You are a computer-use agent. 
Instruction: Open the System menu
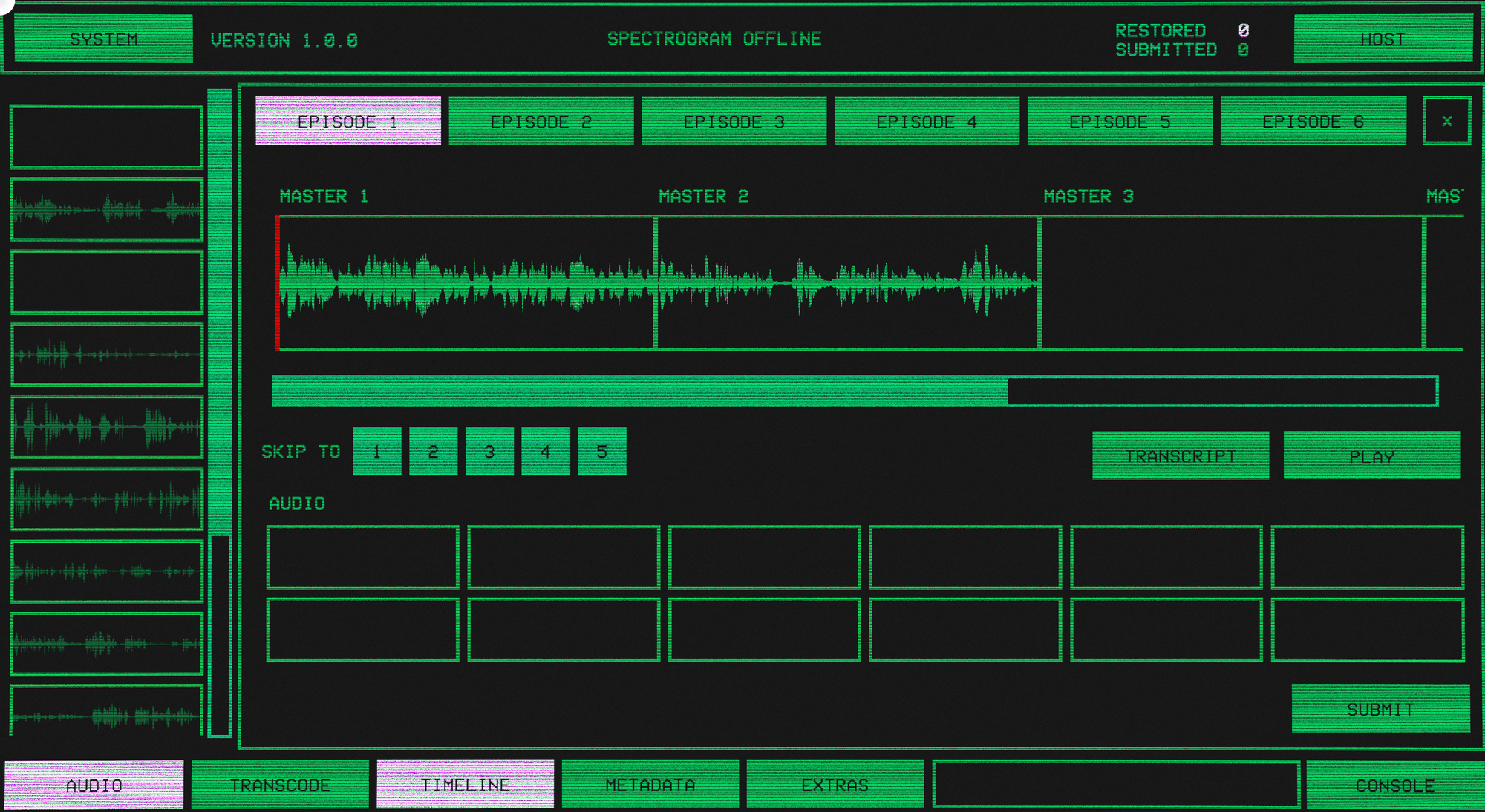103,39
